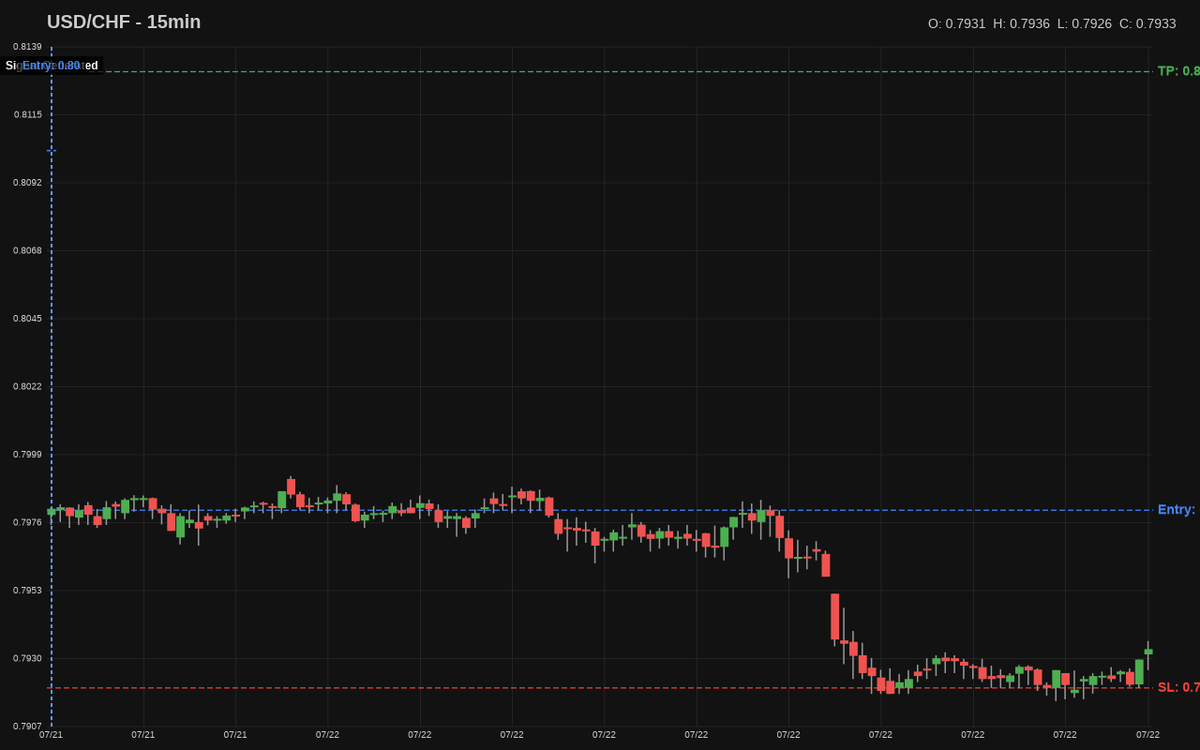Click the 0.8045 price axis label
1200x750 pixels.
27,319
